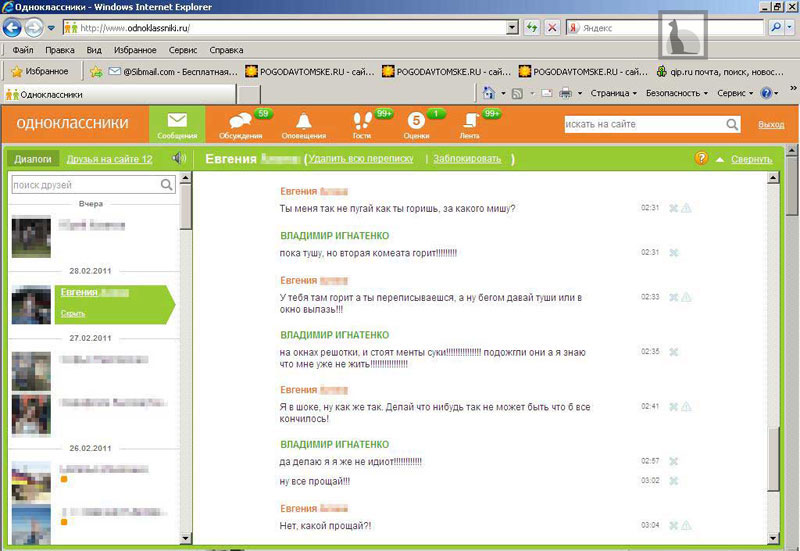This screenshot has width=800, height=551.
Task: Select the Евгения dialog in the list
Action: (x=113, y=305)
